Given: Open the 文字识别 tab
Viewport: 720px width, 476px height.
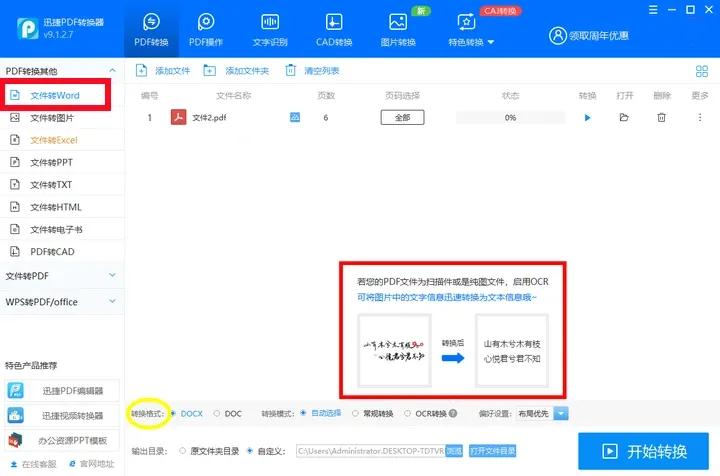Looking at the screenshot, I should pos(270,30).
